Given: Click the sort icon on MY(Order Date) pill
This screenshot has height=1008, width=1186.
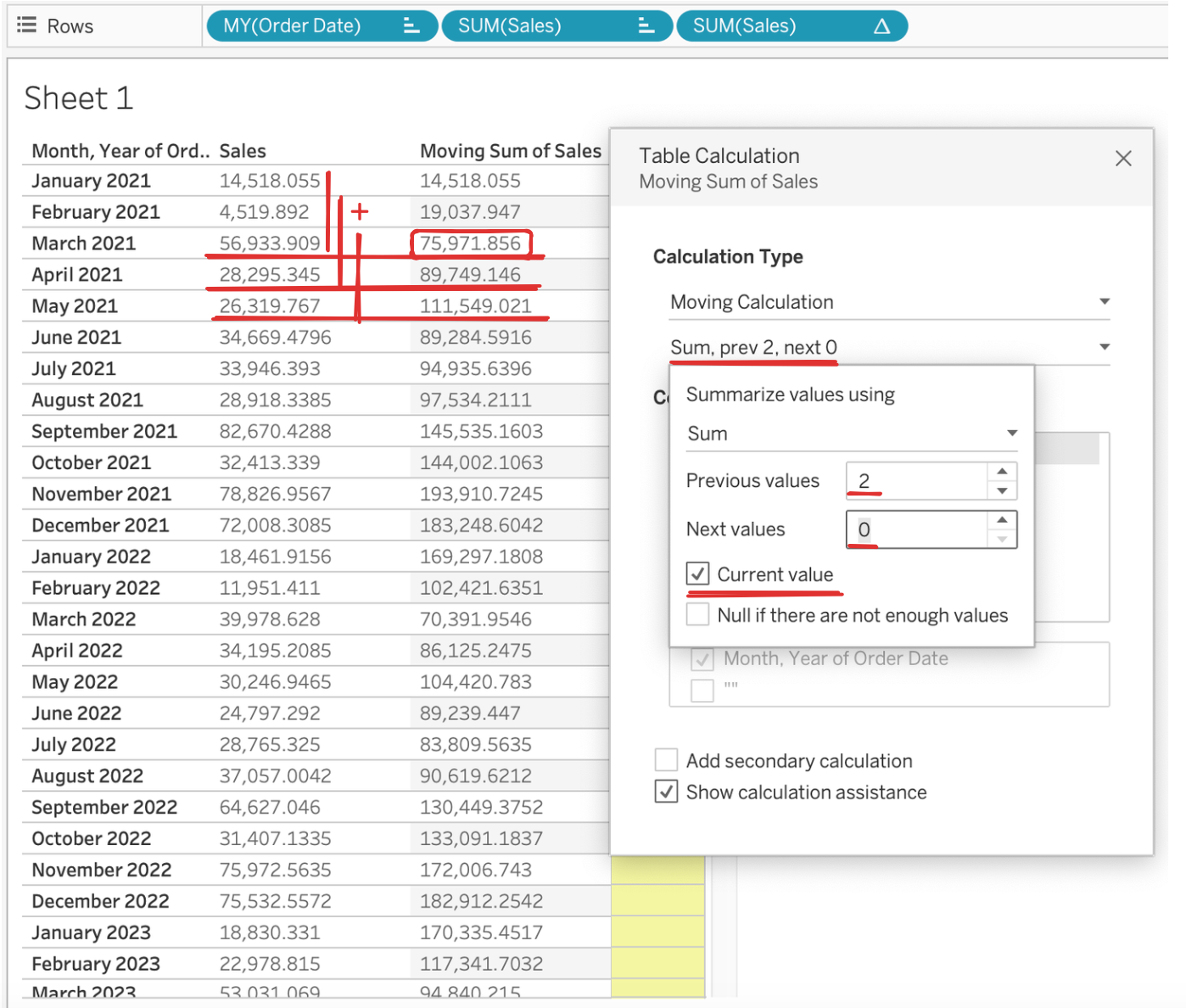Looking at the screenshot, I should tap(411, 26).
